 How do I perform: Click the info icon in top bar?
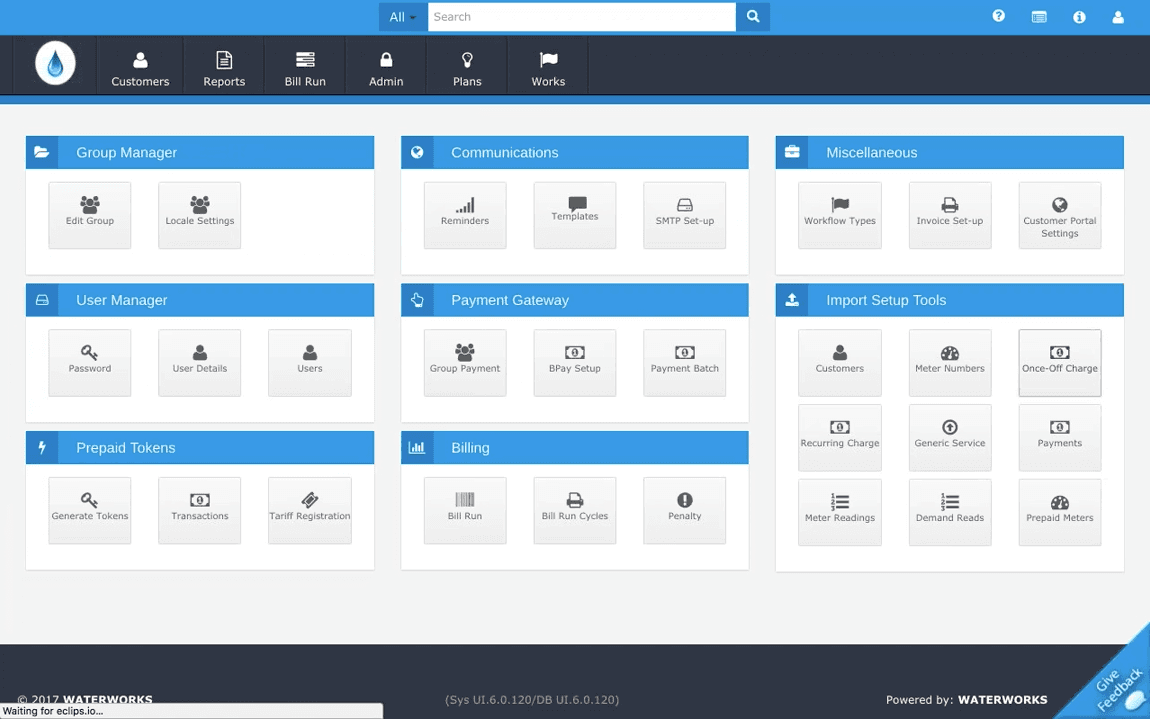1079,17
